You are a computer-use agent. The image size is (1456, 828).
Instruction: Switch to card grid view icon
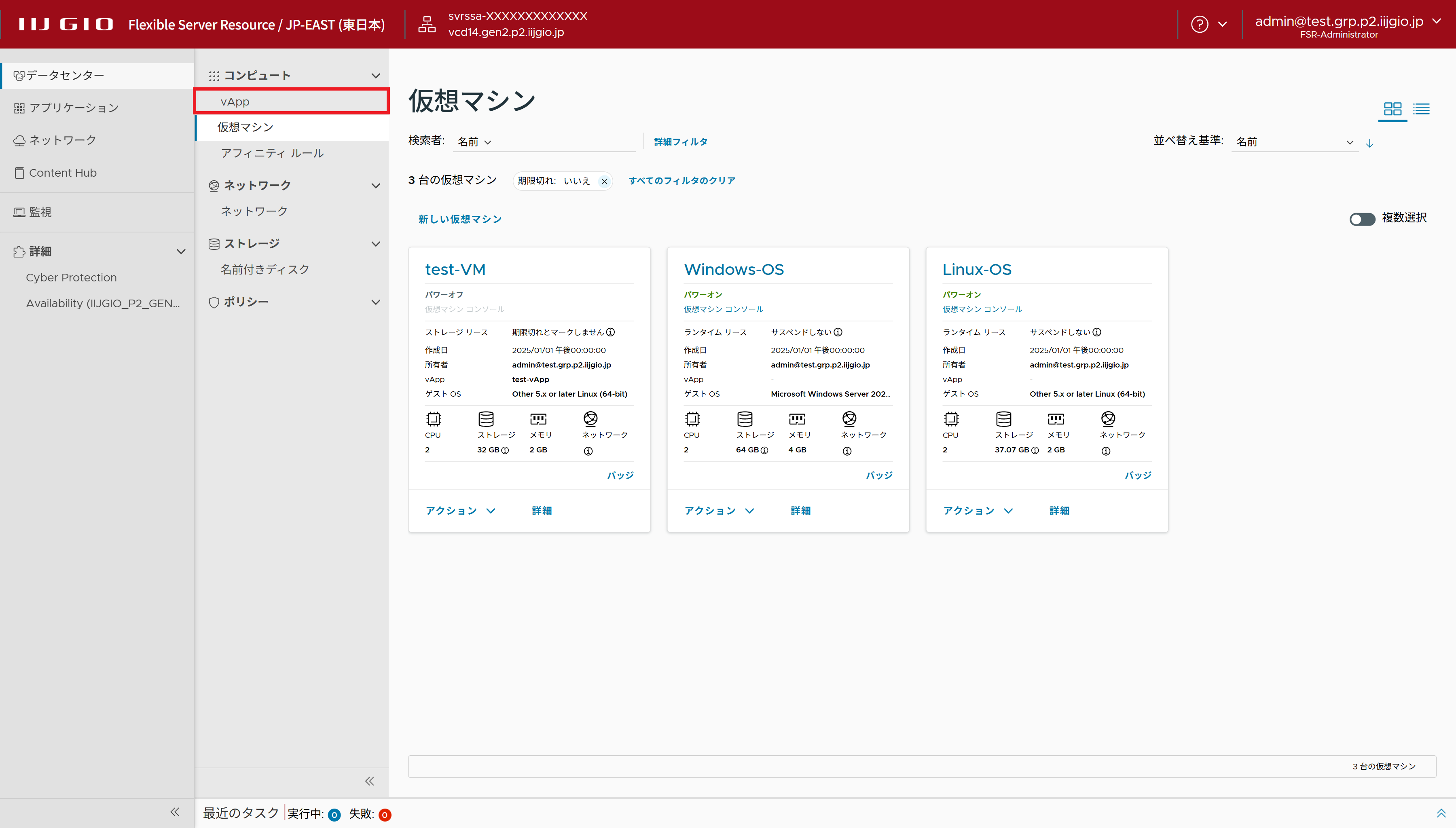pos(1392,109)
